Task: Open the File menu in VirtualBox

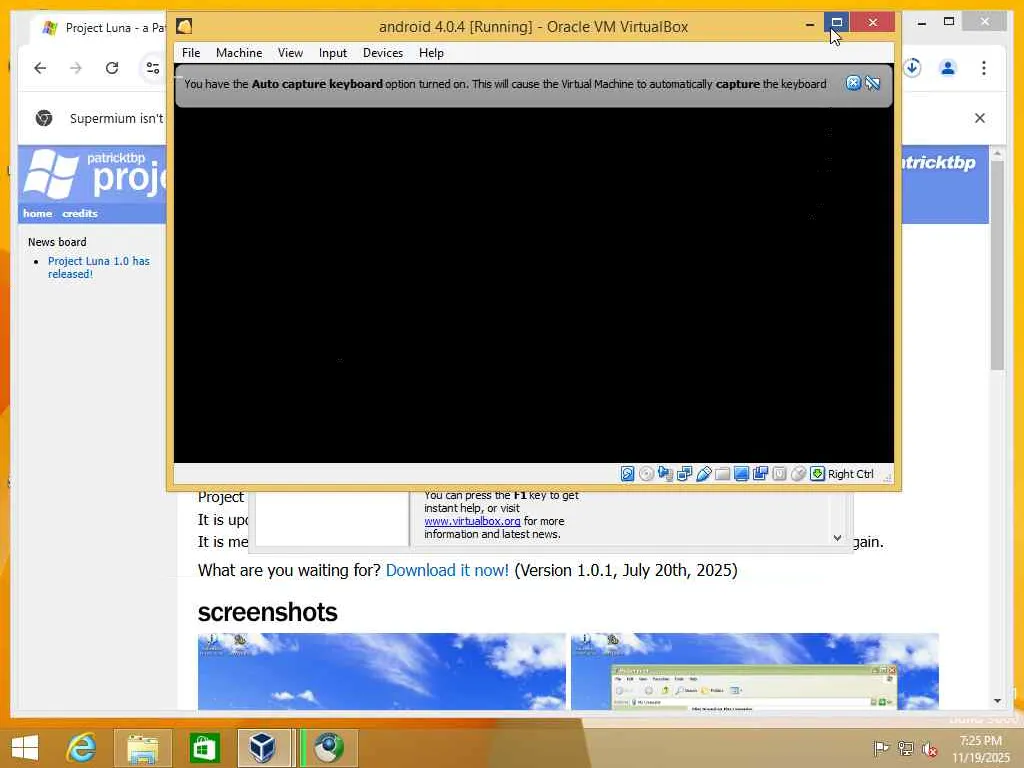Action: pyautogui.click(x=191, y=53)
